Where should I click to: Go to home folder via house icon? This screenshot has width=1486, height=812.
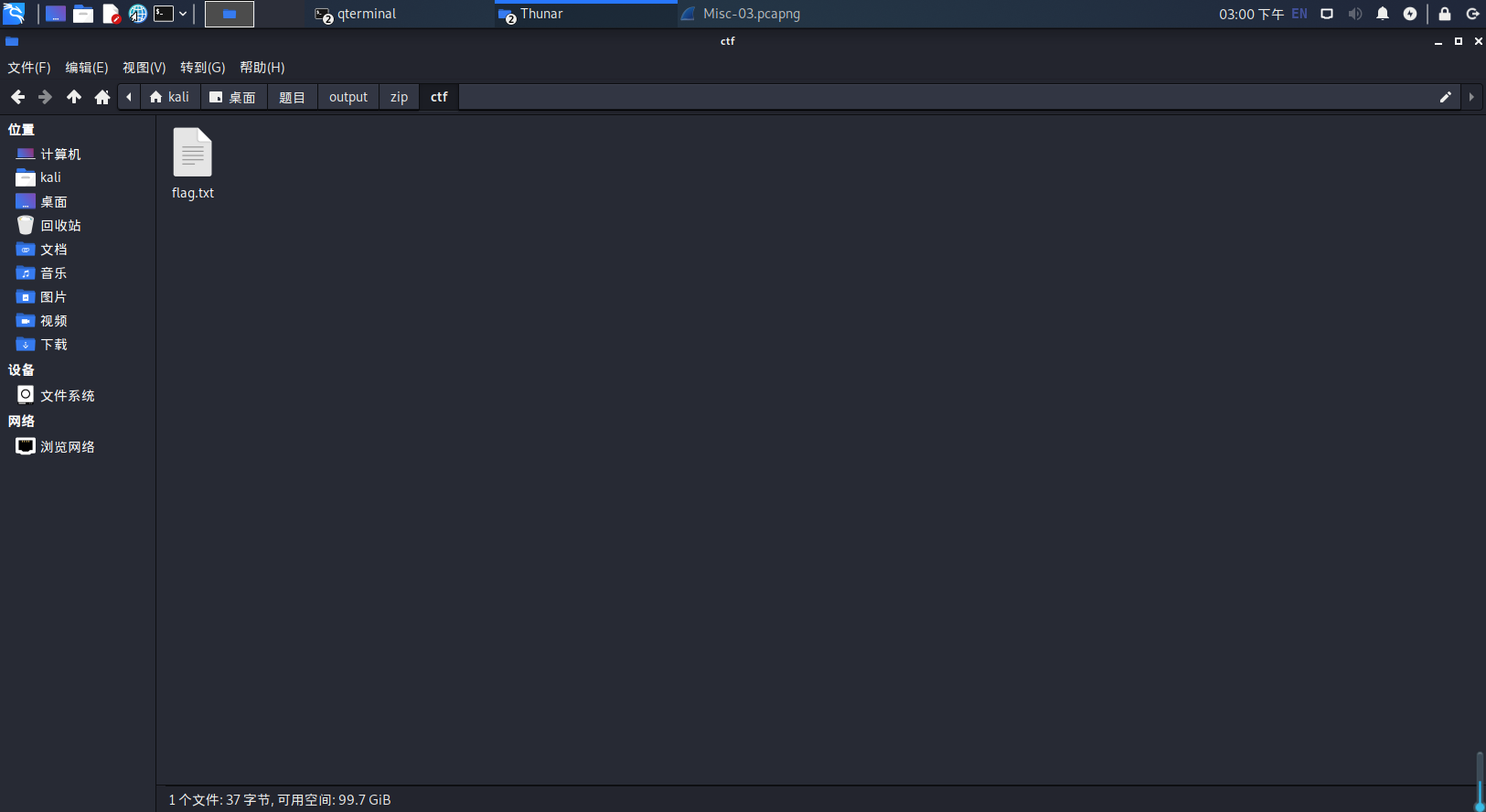pyautogui.click(x=102, y=97)
